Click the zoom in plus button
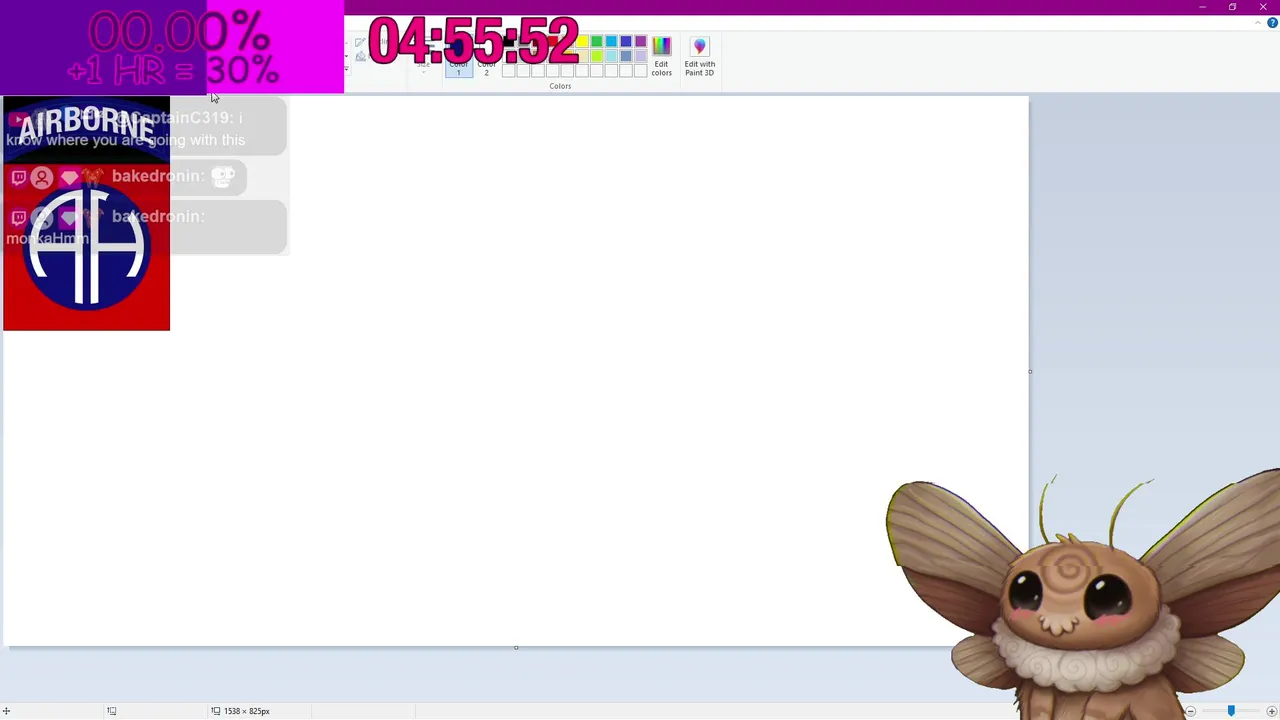1280x720 pixels. pyautogui.click(x=1271, y=711)
